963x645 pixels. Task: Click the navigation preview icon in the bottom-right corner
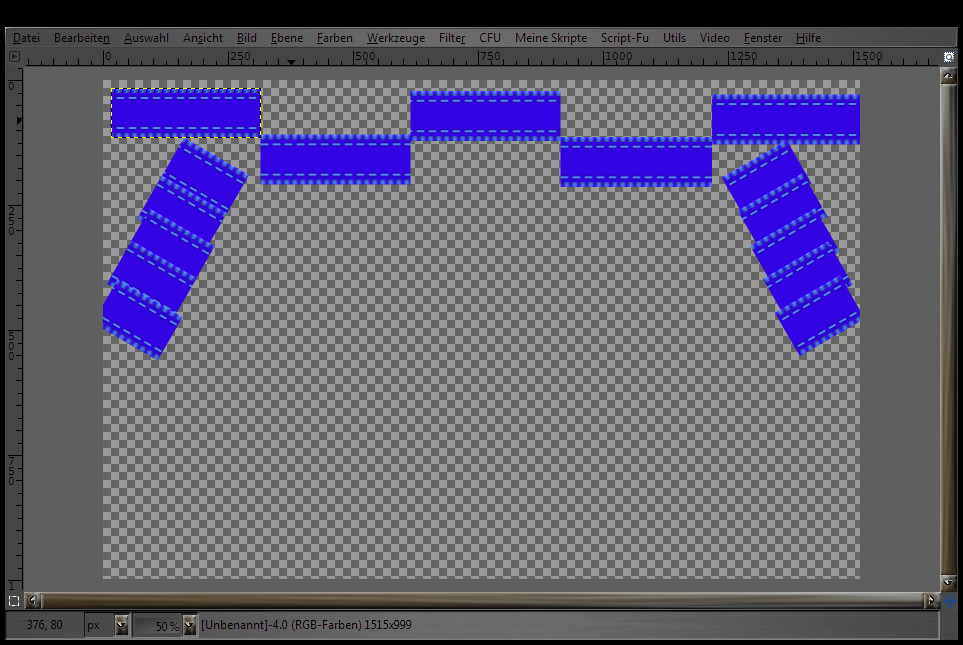coord(948,601)
